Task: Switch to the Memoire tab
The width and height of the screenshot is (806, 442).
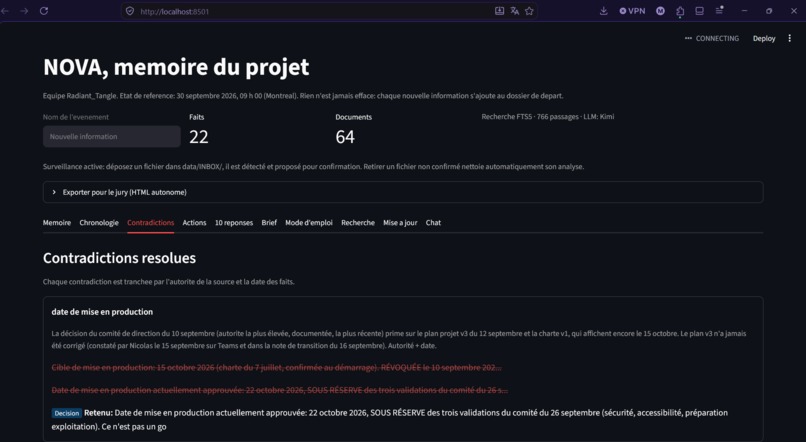Action: pyautogui.click(x=57, y=223)
